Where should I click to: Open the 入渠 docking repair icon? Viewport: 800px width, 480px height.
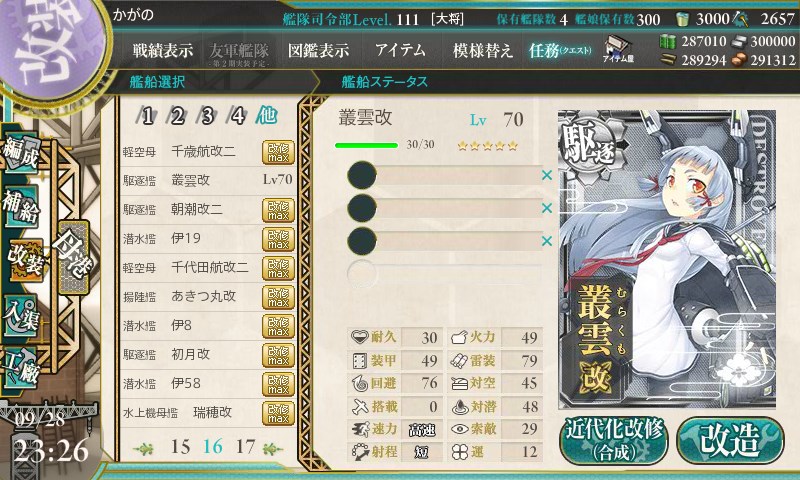click(21, 315)
